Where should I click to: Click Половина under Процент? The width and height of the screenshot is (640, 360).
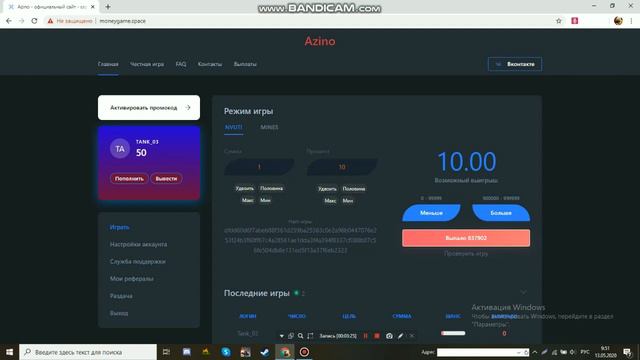tap(354, 189)
